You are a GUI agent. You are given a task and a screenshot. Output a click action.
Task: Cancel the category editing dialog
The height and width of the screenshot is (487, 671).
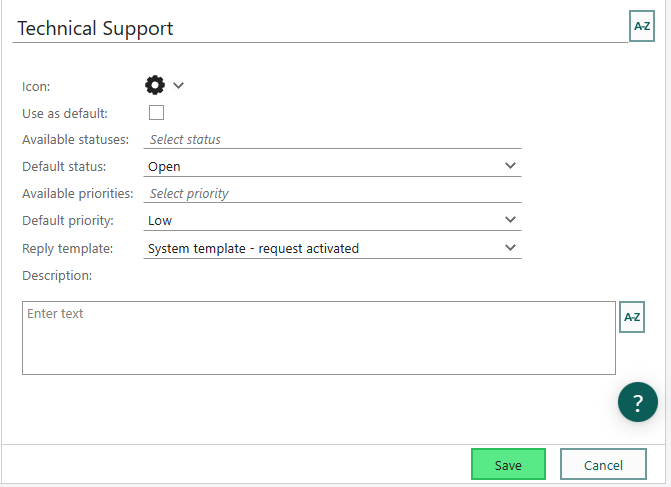[603, 464]
